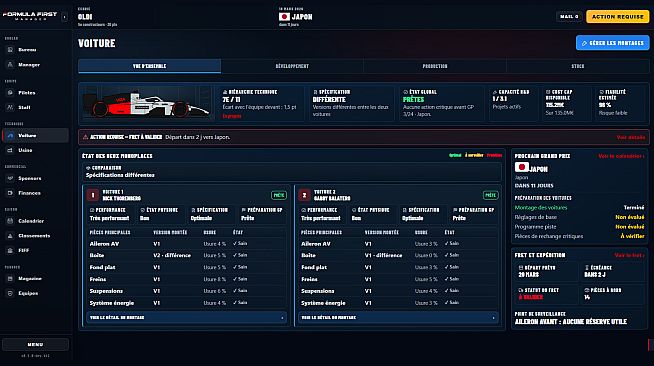Open the Développement tab

pos(292,66)
